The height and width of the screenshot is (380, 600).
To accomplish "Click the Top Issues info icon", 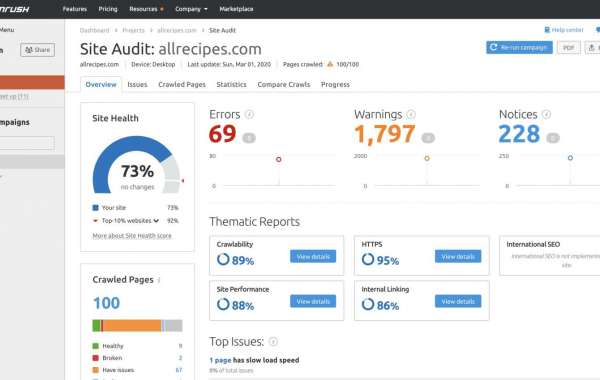I will pos(273,341).
